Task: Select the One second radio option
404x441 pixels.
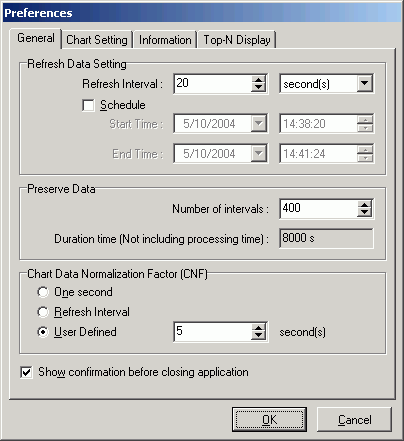Action: coord(43,292)
